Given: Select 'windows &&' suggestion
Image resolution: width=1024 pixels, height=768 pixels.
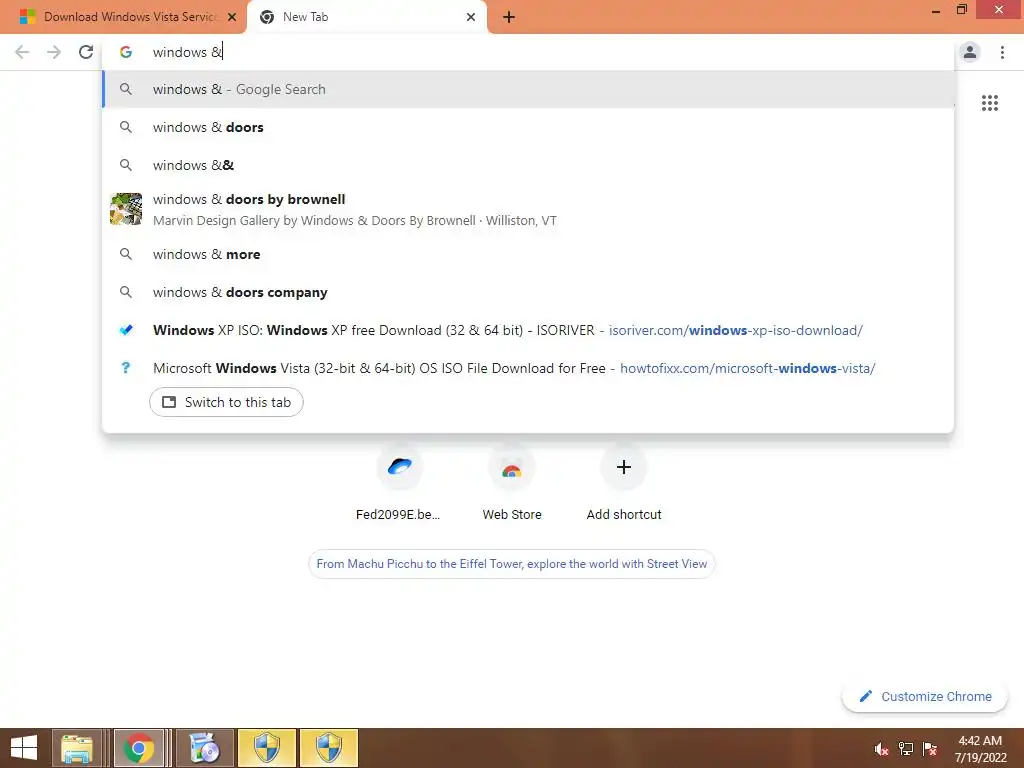Looking at the screenshot, I should pos(528,165).
